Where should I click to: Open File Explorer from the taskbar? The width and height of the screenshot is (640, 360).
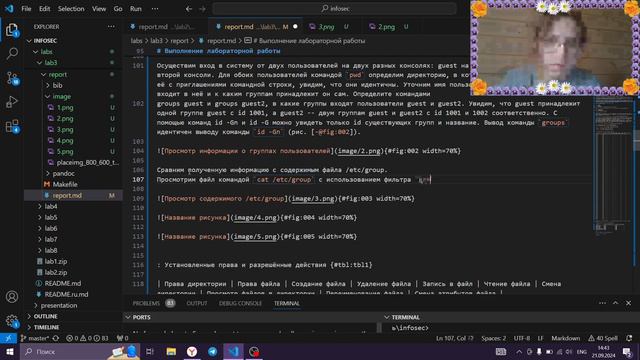tap(171, 351)
